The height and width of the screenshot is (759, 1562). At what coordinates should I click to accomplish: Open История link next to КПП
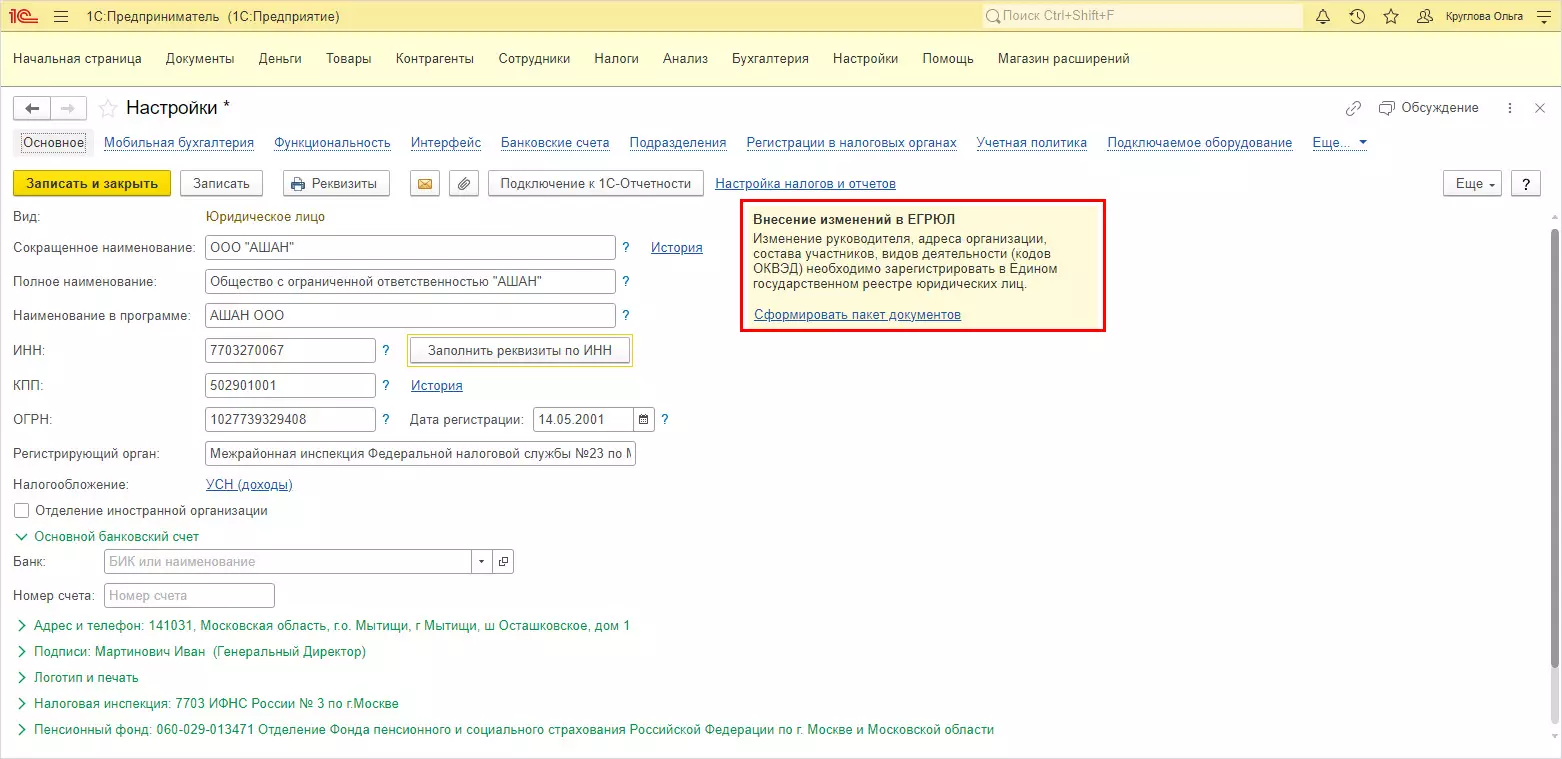pyautogui.click(x=437, y=385)
